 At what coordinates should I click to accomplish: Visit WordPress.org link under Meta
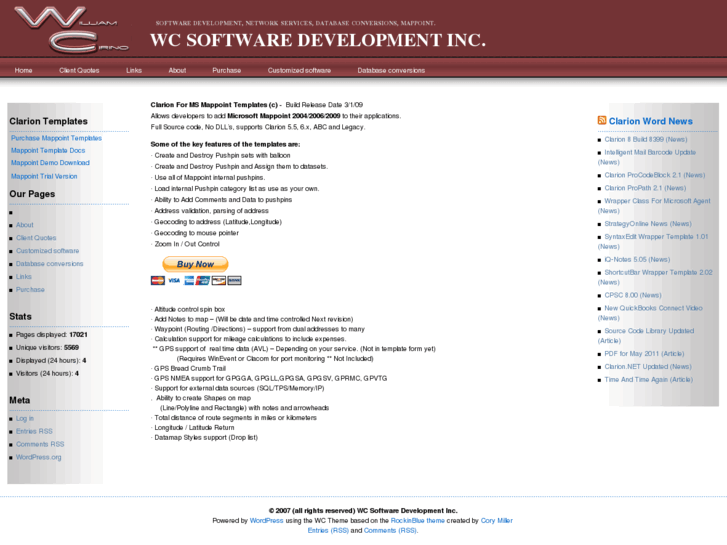[x=38, y=457]
